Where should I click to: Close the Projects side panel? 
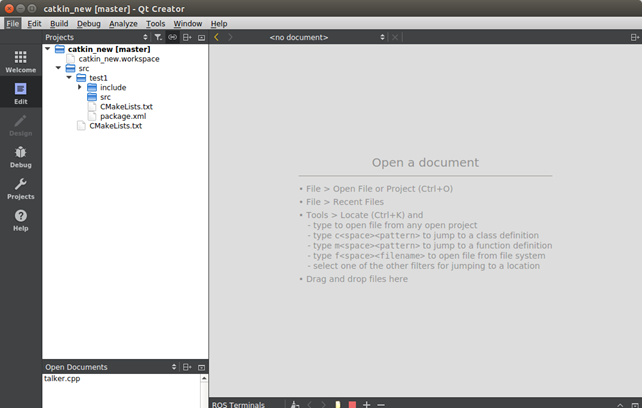tap(201, 37)
